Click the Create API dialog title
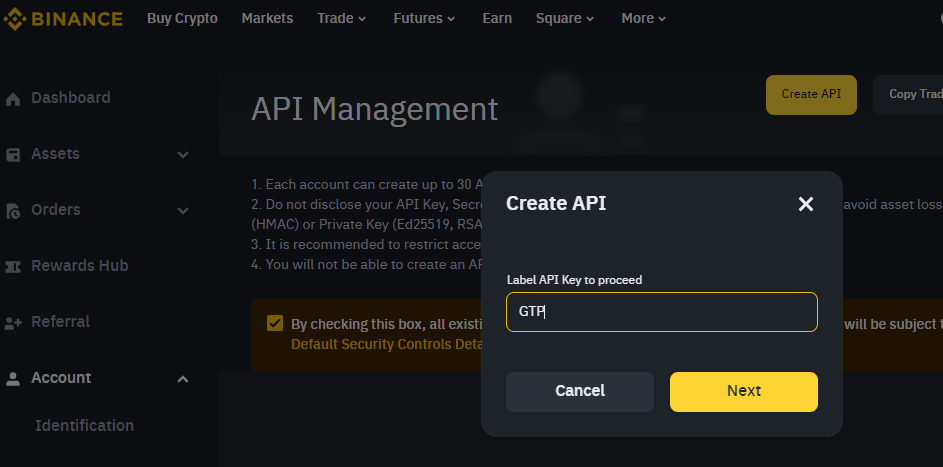The width and height of the screenshot is (943, 467). tap(556, 204)
